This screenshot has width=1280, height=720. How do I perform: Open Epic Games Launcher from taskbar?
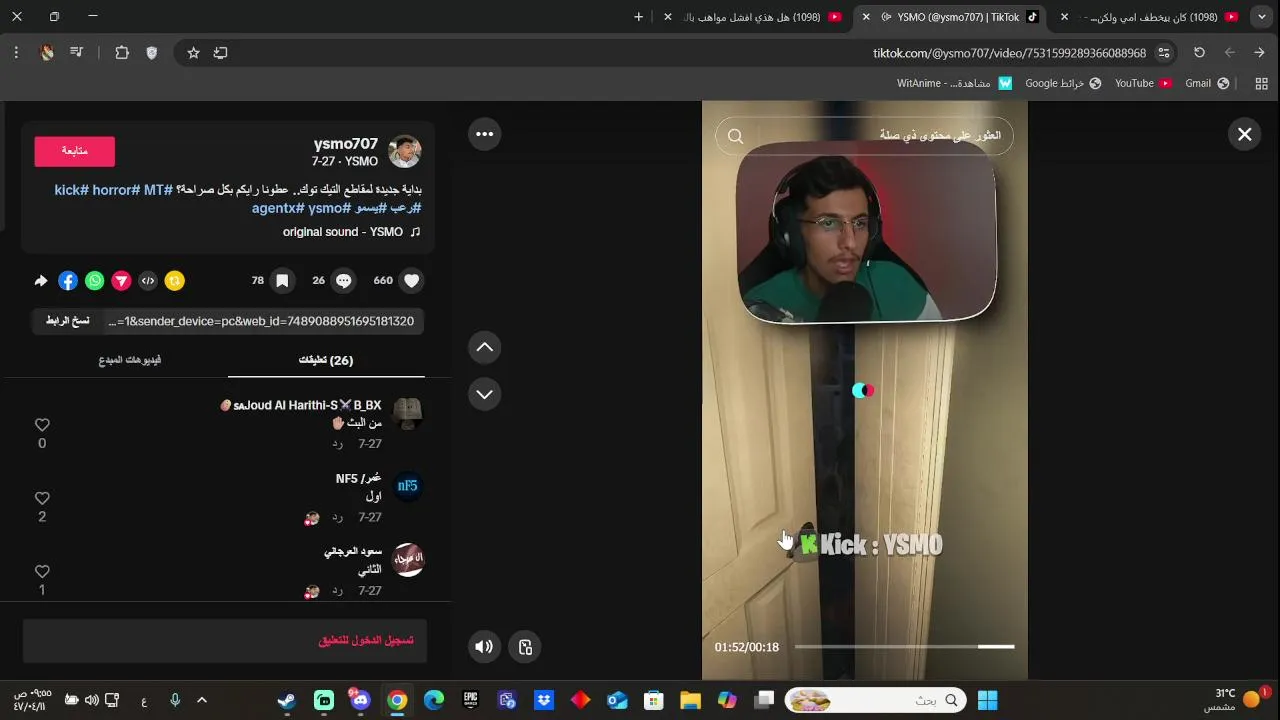click(470, 700)
